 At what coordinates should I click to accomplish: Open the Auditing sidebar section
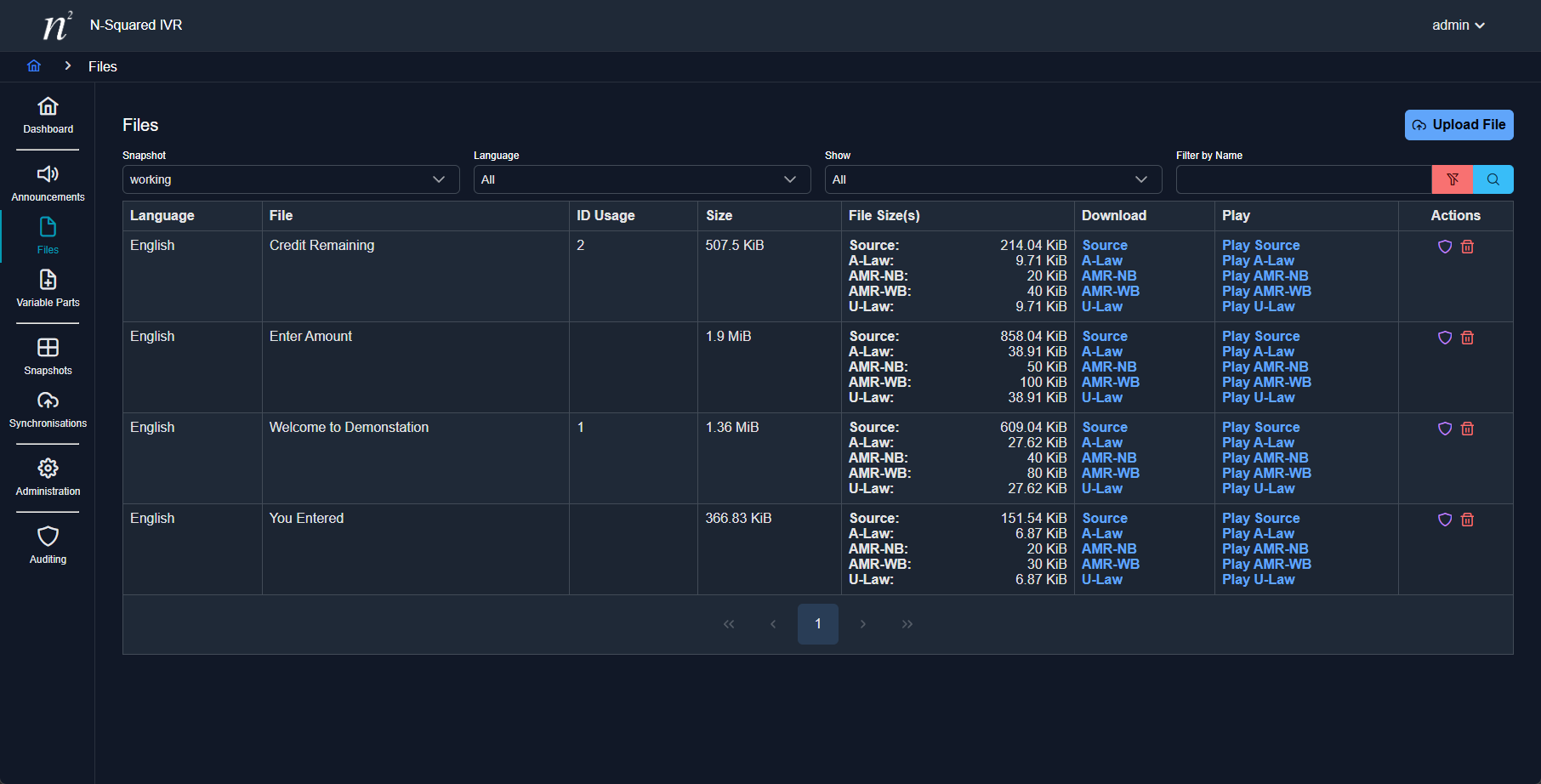48,545
